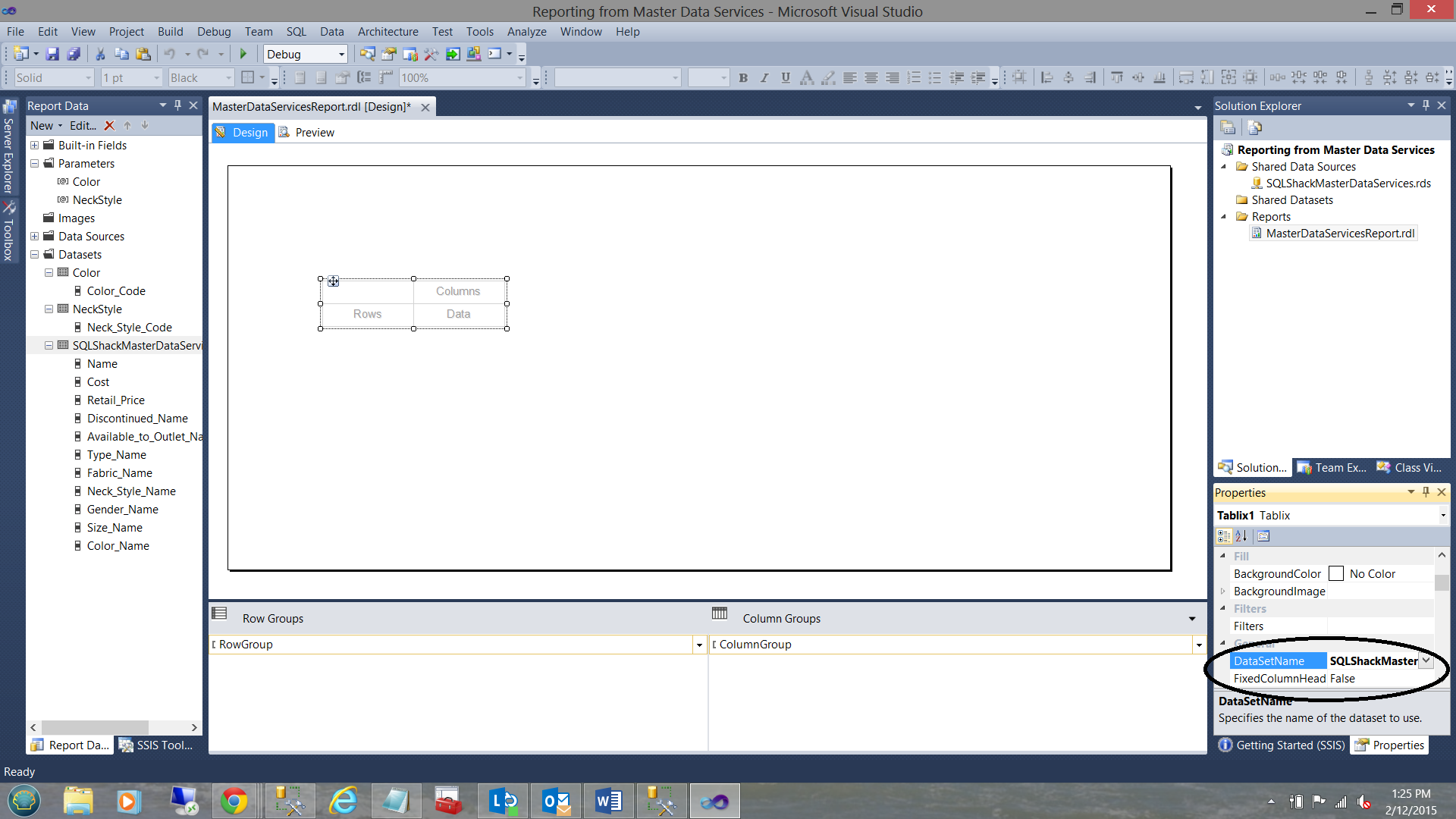This screenshot has height=819, width=1456.
Task: Click the Save All toolbar icon
Action: click(x=74, y=54)
